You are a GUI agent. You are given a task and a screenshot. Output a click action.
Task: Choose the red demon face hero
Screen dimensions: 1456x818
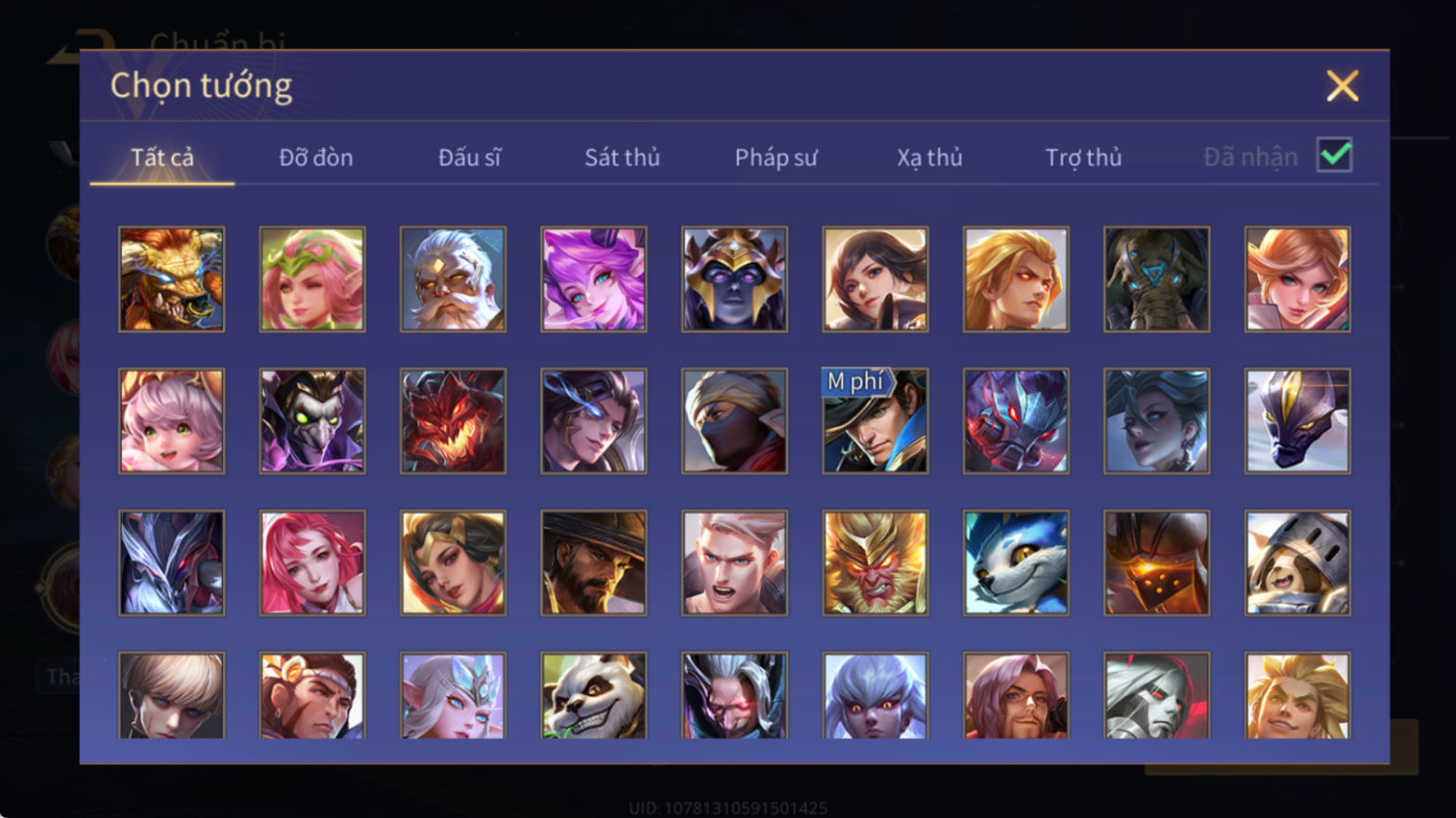pyautogui.click(x=454, y=421)
